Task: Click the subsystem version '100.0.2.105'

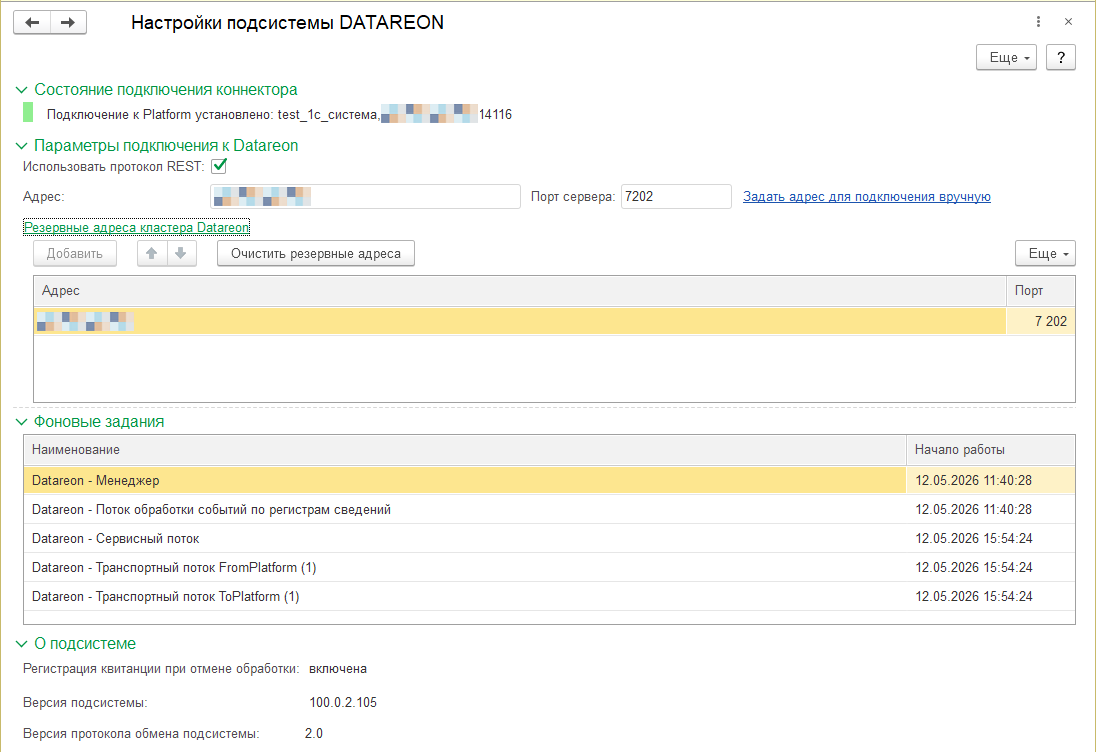Action: click(343, 702)
